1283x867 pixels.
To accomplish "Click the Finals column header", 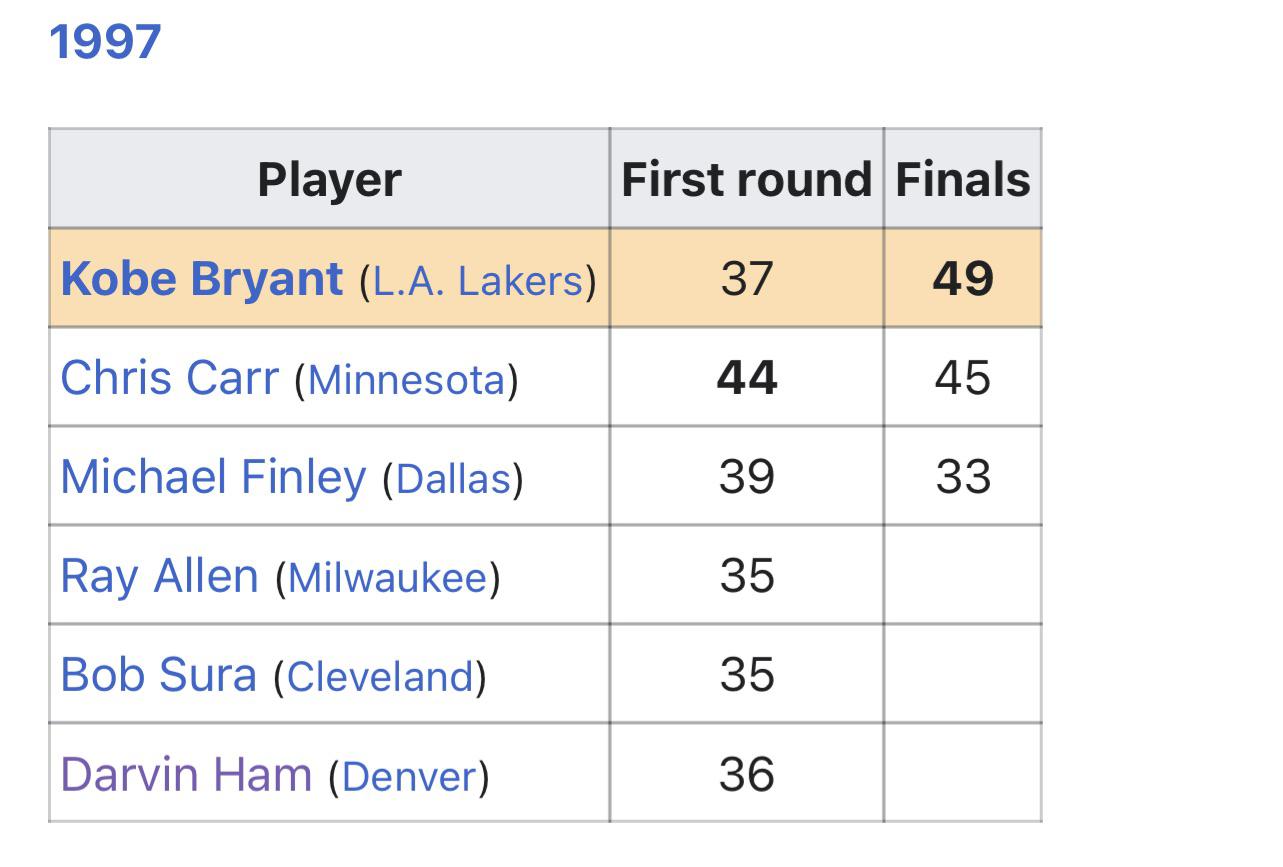I will point(962,180).
